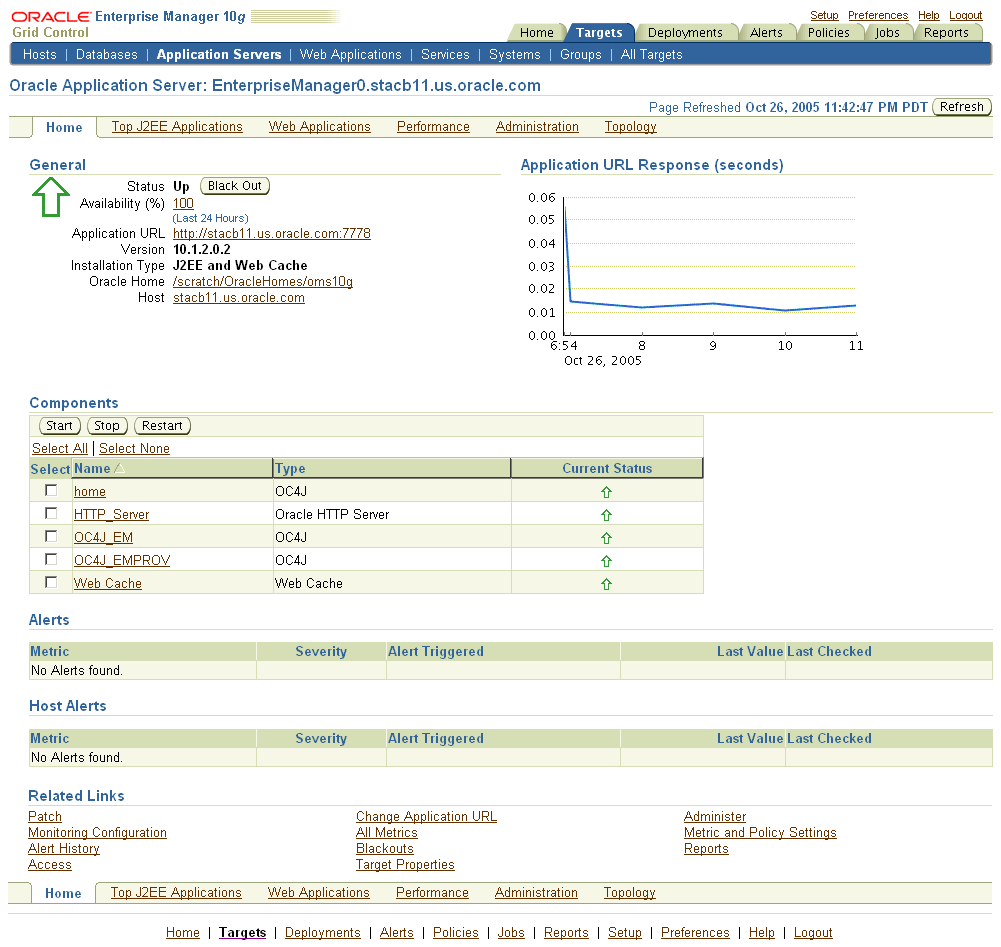Click the status arrow icon for home component
This screenshot has height=947, width=1001.
[x=606, y=491]
